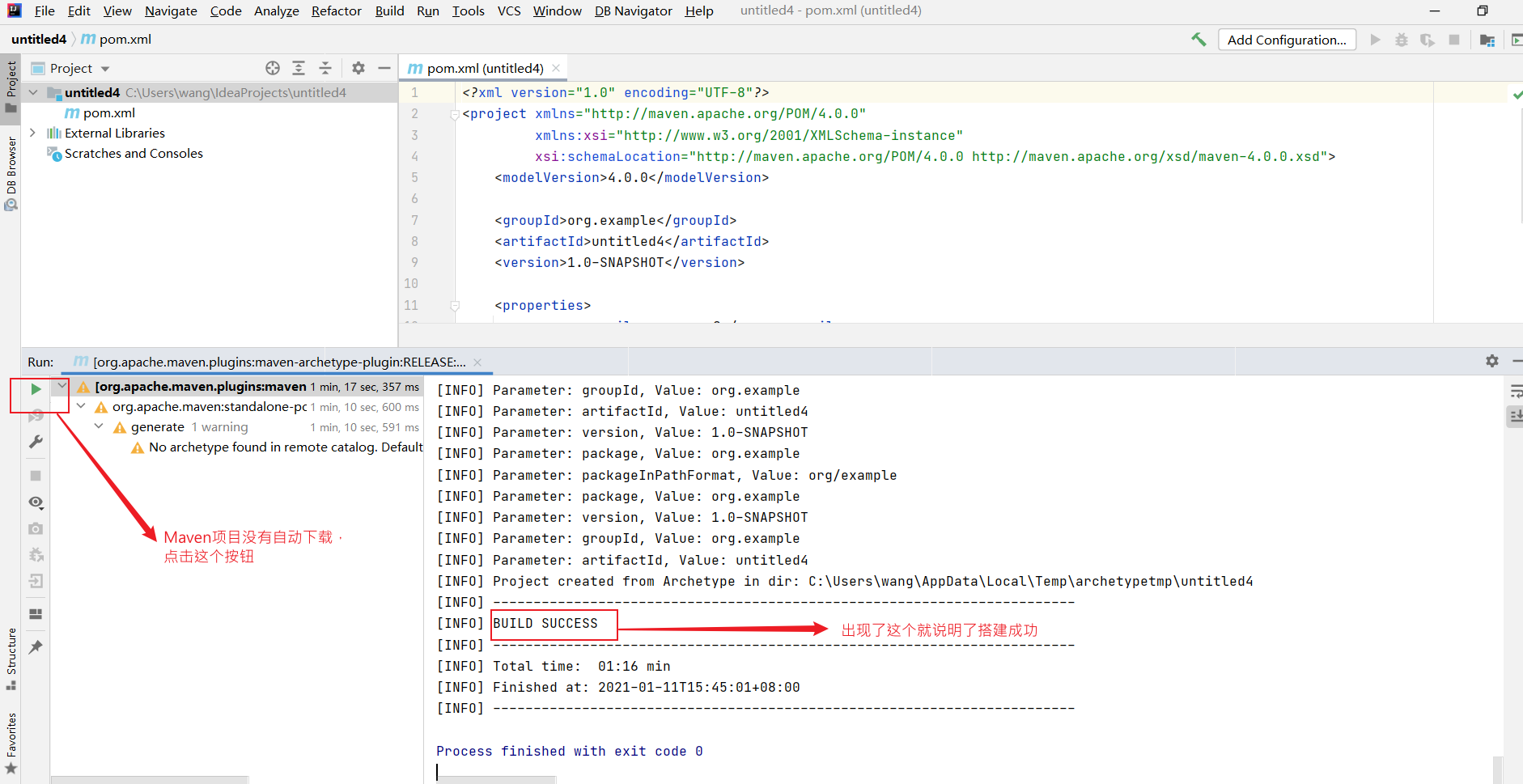Image resolution: width=1523 pixels, height=784 pixels.
Task: Click Expand All in Project panel
Action: click(x=299, y=69)
